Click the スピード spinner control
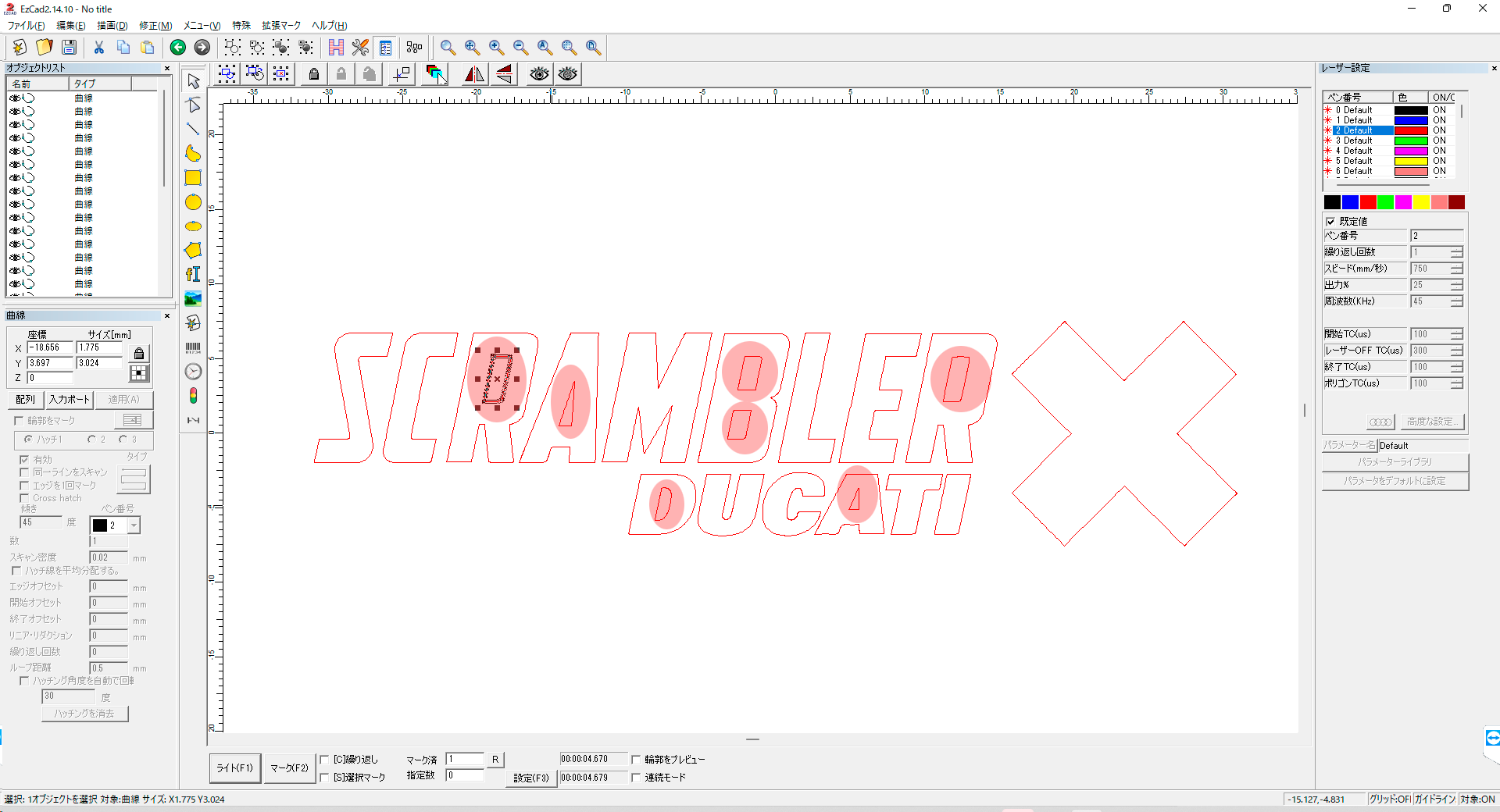 coord(1456,269)
